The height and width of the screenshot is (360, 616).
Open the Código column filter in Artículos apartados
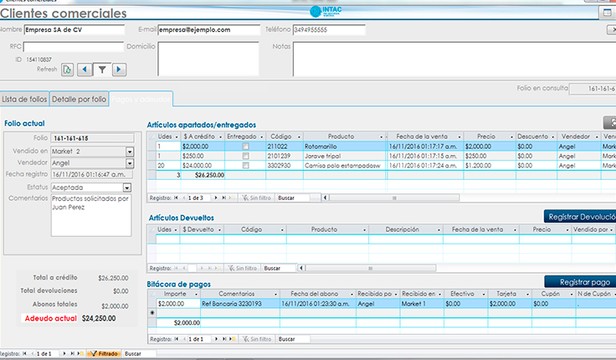tap(299, 137)
